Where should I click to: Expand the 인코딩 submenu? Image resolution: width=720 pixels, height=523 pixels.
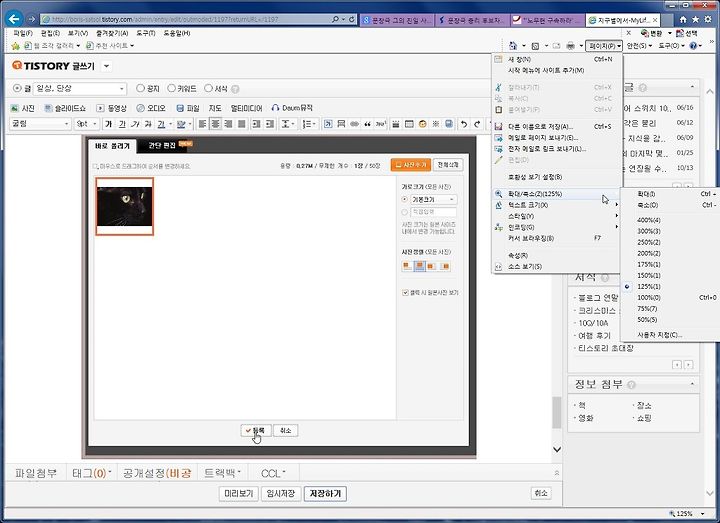coord(557,227)
